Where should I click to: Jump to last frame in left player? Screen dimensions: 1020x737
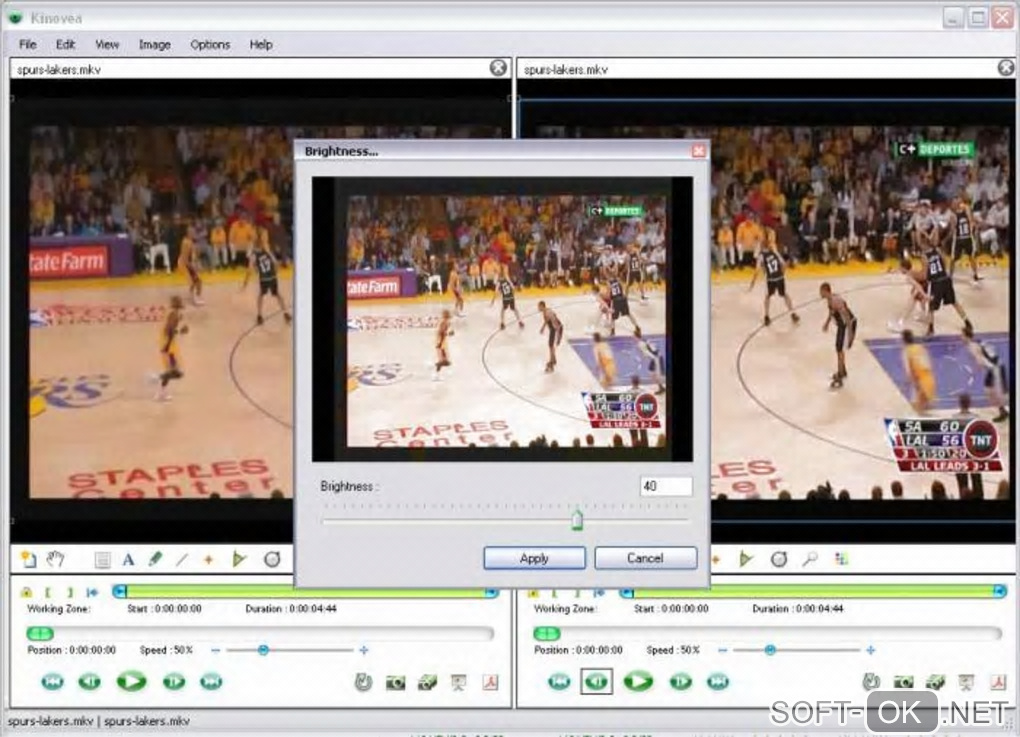pos(211,682)
